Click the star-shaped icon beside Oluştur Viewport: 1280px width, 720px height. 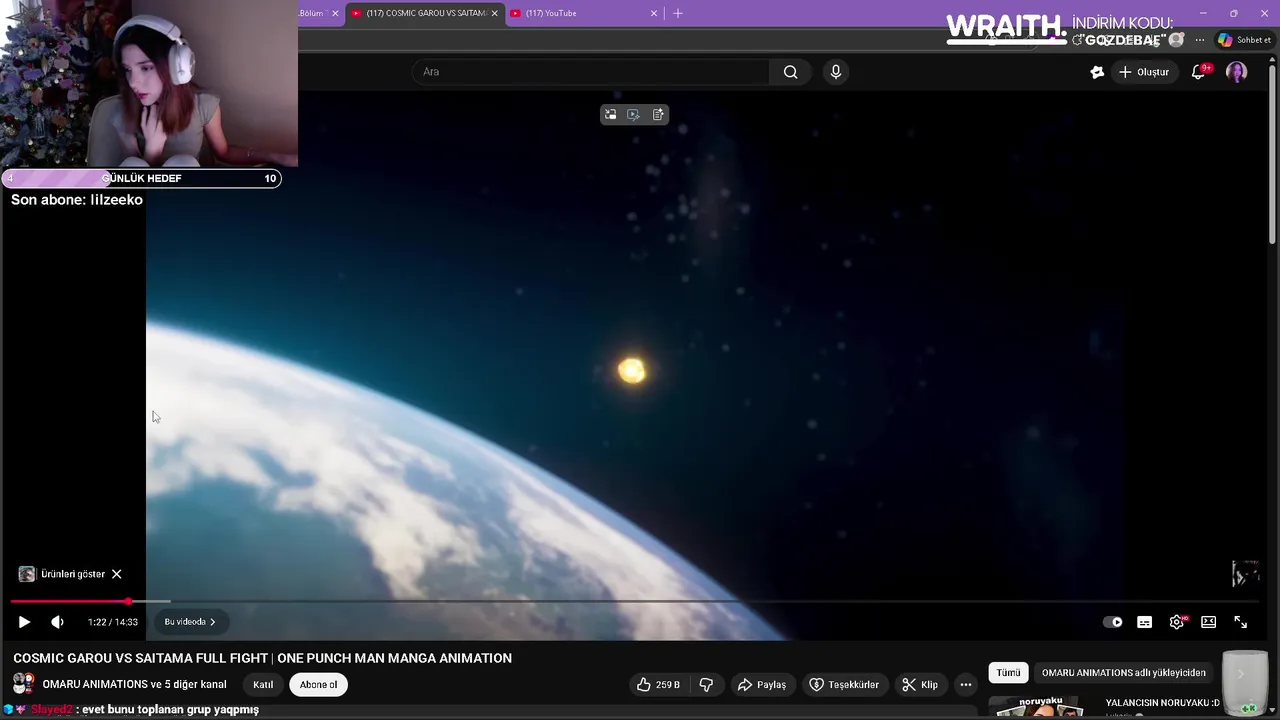coord(1097,72)
